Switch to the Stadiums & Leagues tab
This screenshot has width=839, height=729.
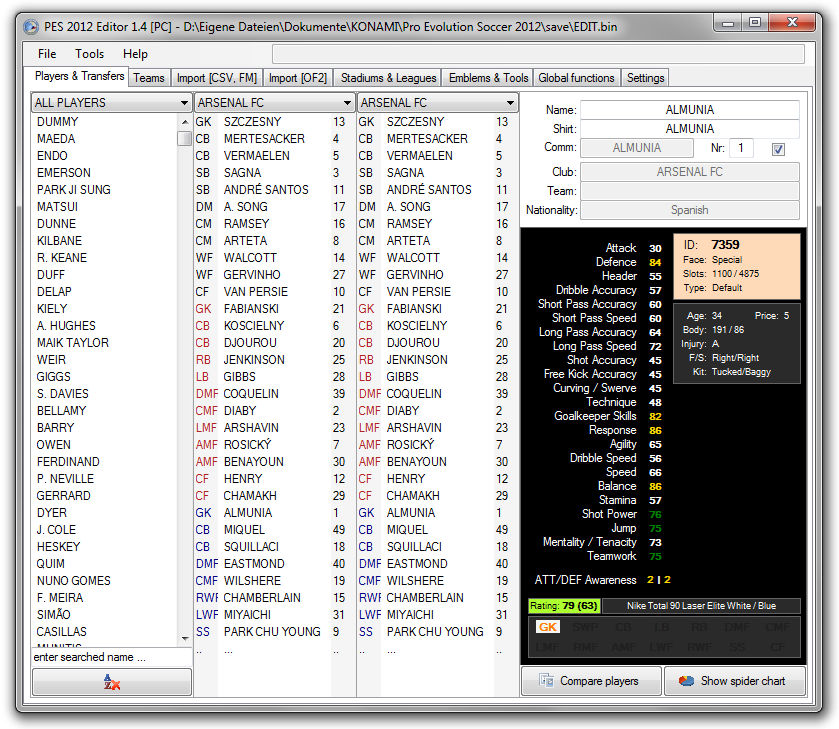tap(388, 78)
